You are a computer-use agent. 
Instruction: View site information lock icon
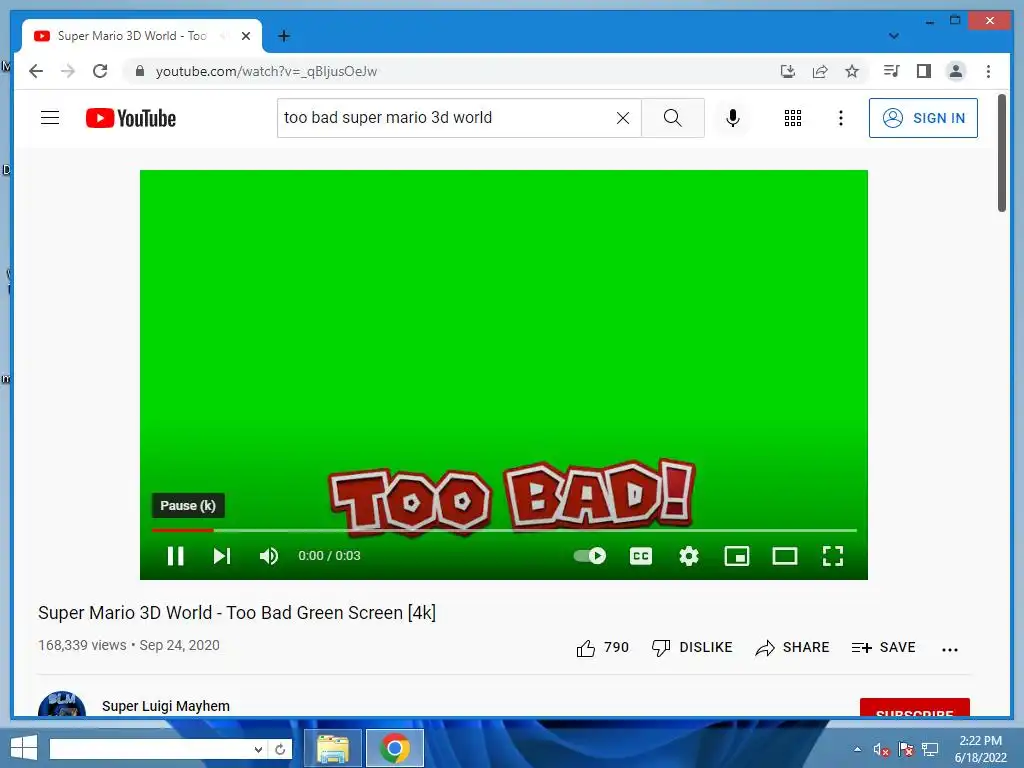tap(139, 71)
